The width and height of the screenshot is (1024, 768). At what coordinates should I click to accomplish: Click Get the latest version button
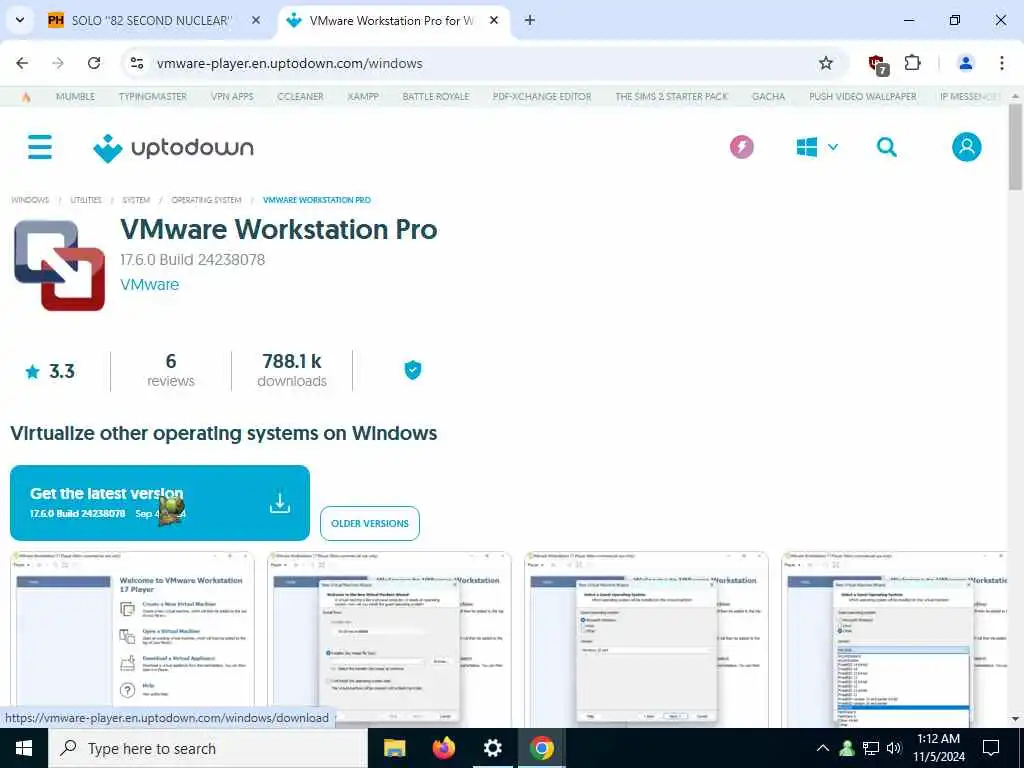tap(160, 503)
